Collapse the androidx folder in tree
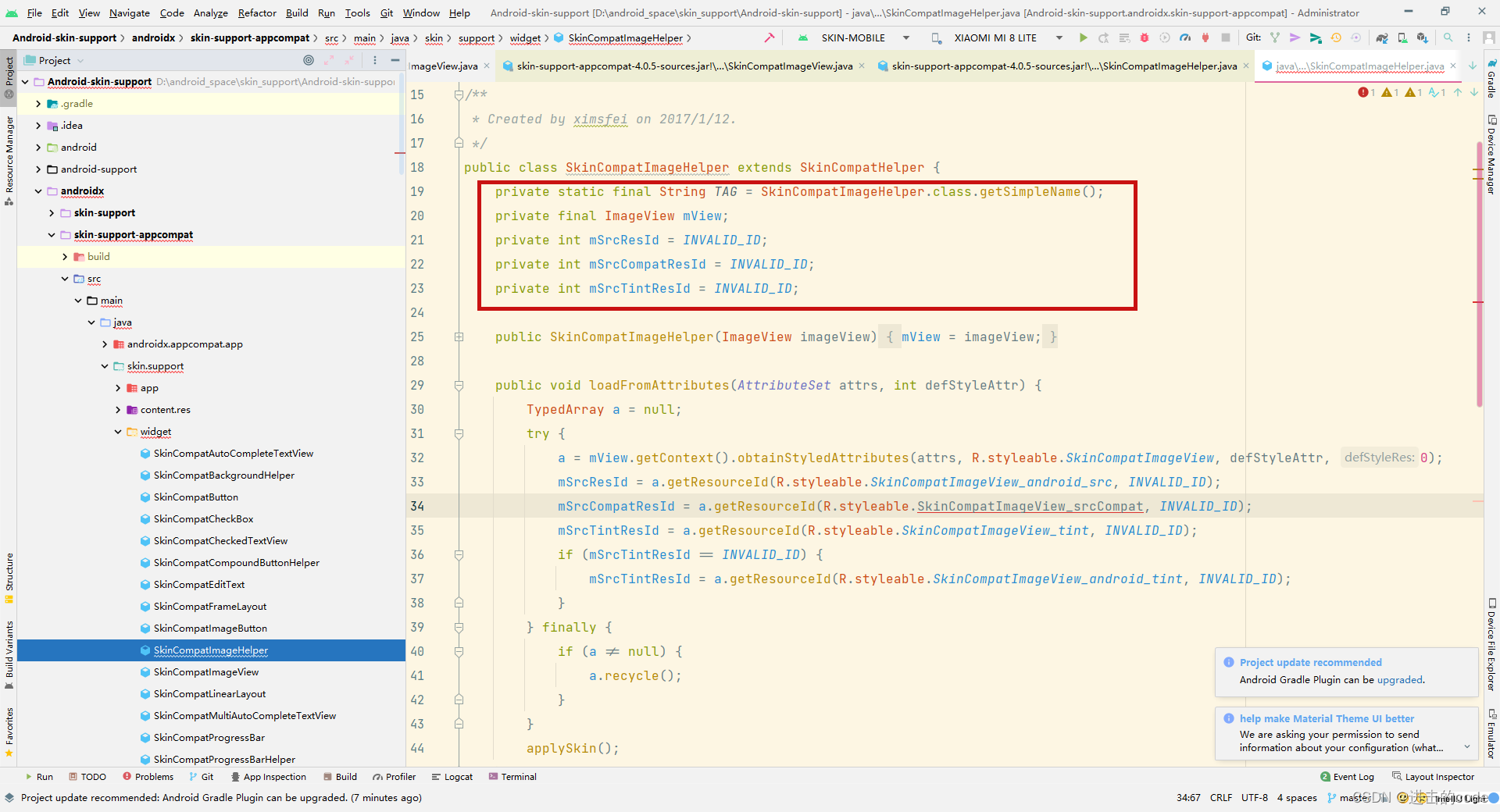 tap(38, 191)
